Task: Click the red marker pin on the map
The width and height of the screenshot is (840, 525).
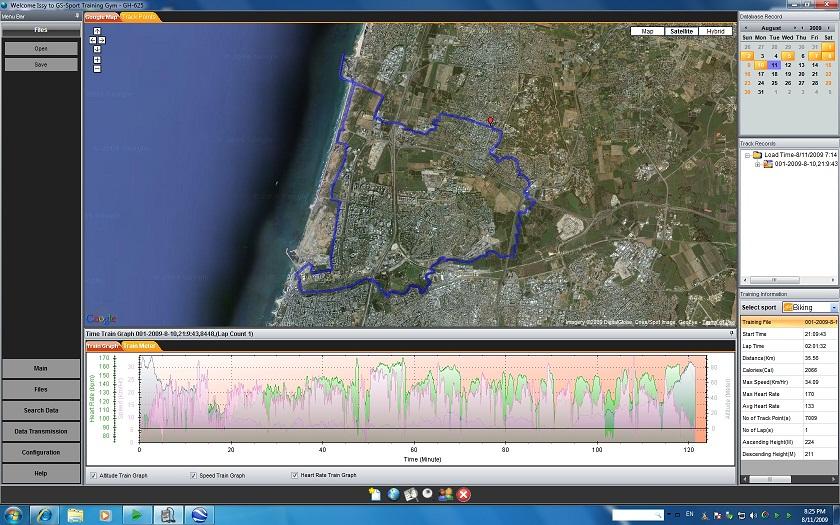Action: tap(490, 121)
